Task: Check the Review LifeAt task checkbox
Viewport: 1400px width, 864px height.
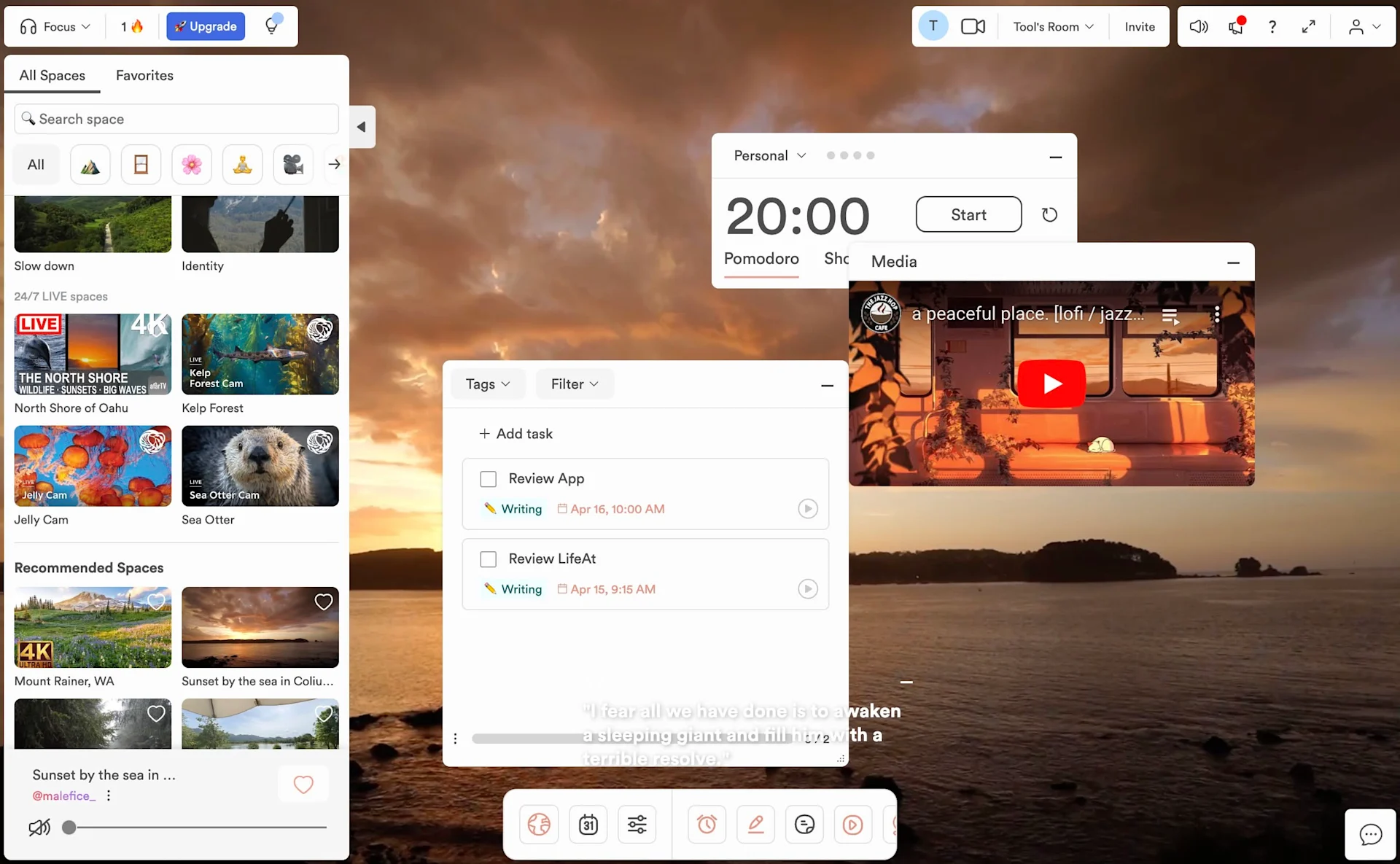Action: [488, 559]
